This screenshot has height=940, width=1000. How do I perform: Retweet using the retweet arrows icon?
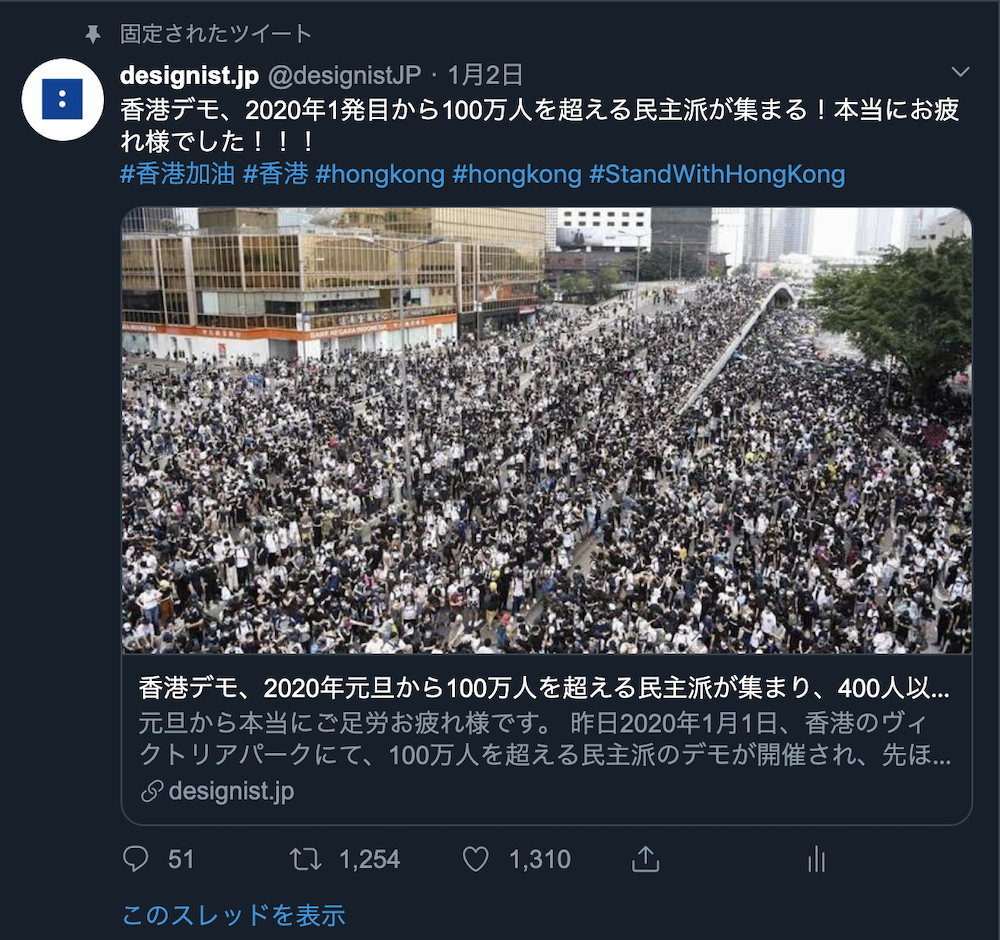pos(305,859)
